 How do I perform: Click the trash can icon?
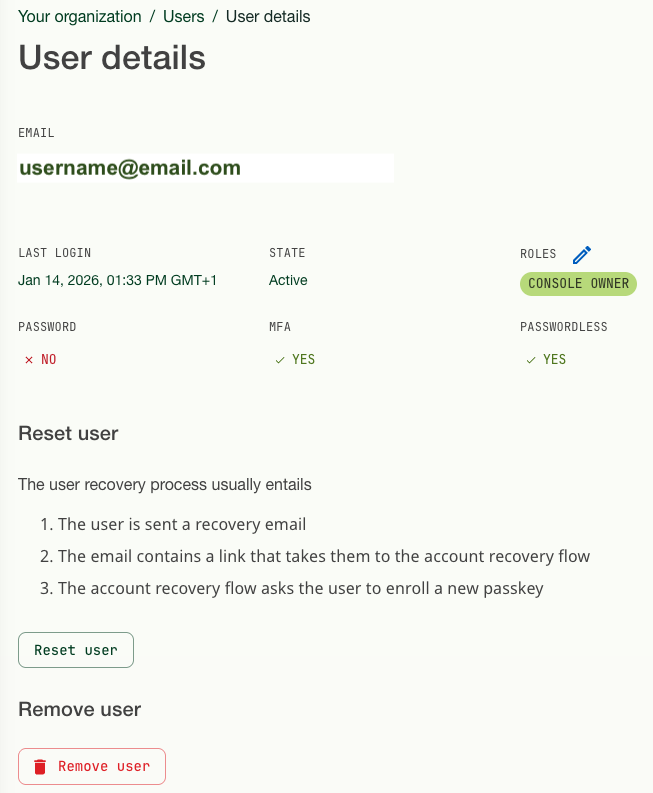pos(40,767)
